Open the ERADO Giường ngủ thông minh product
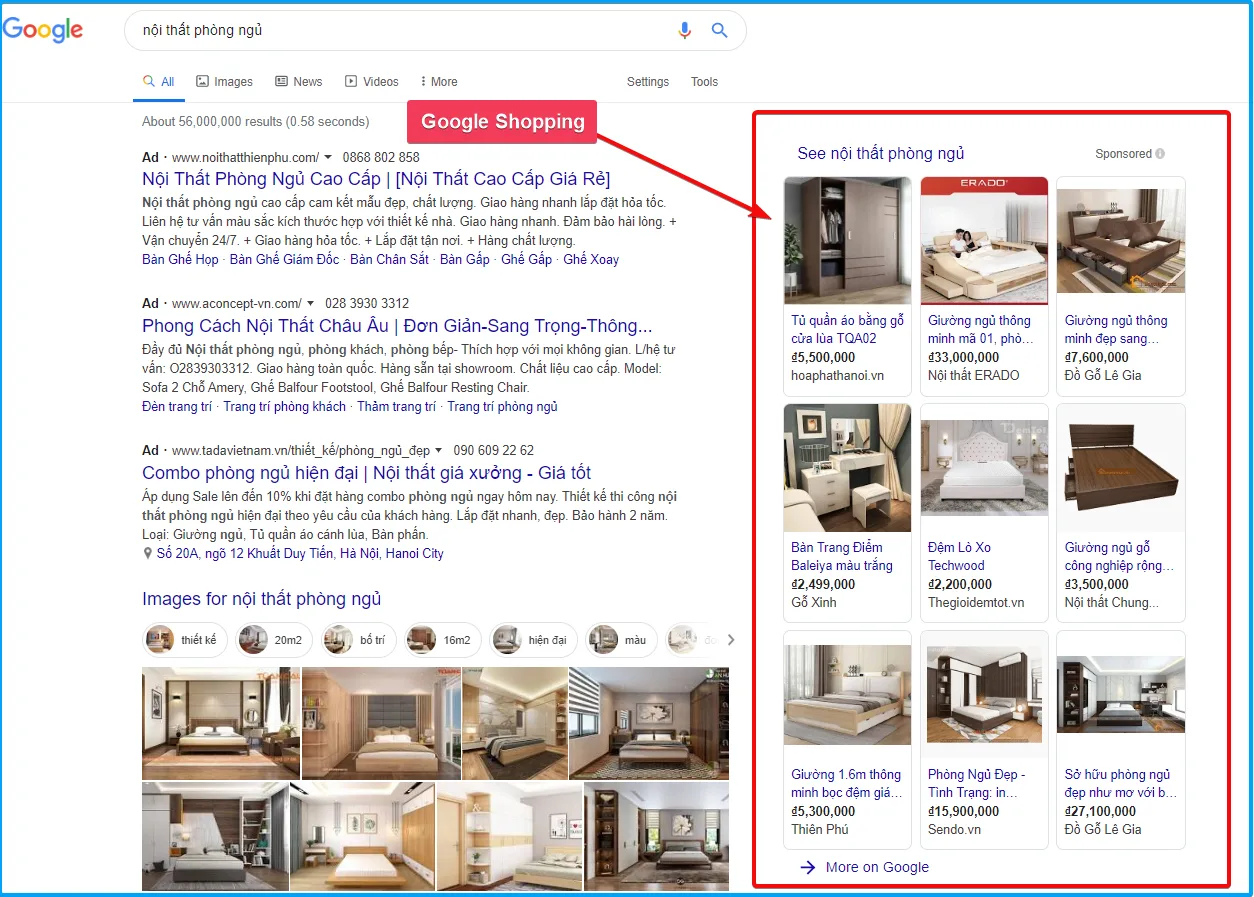Screen dimensions: 1254x897 (x=984, y=286)
